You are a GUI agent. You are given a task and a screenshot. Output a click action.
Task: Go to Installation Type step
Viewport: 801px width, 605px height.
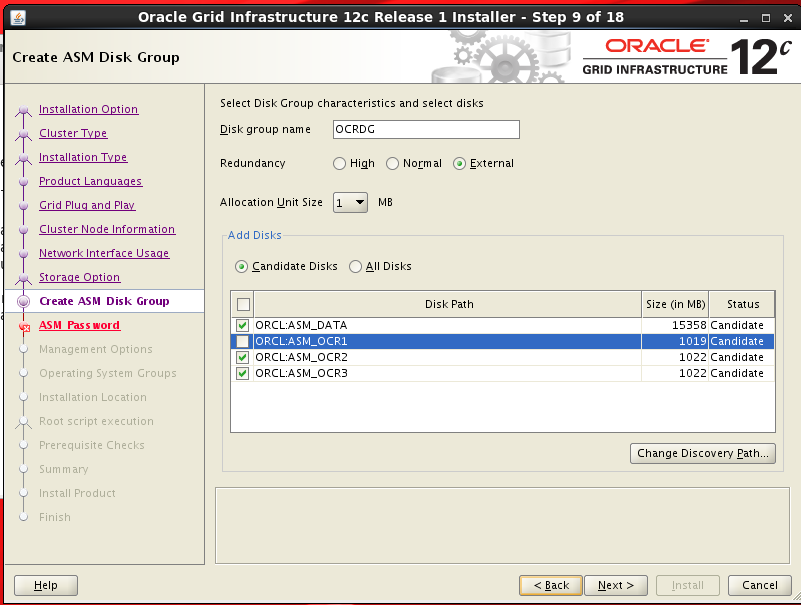(x=83, y=157)
